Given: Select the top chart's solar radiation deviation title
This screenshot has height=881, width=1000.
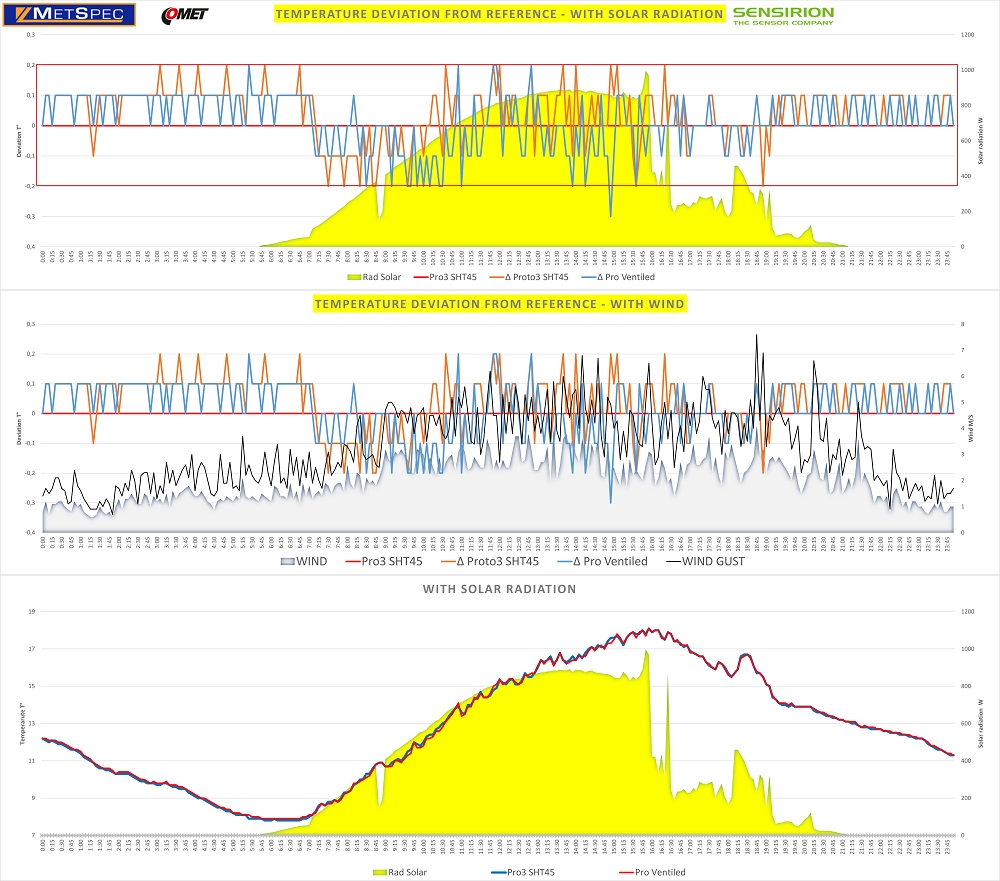Looking at the screenshot, I should (499, 14).
